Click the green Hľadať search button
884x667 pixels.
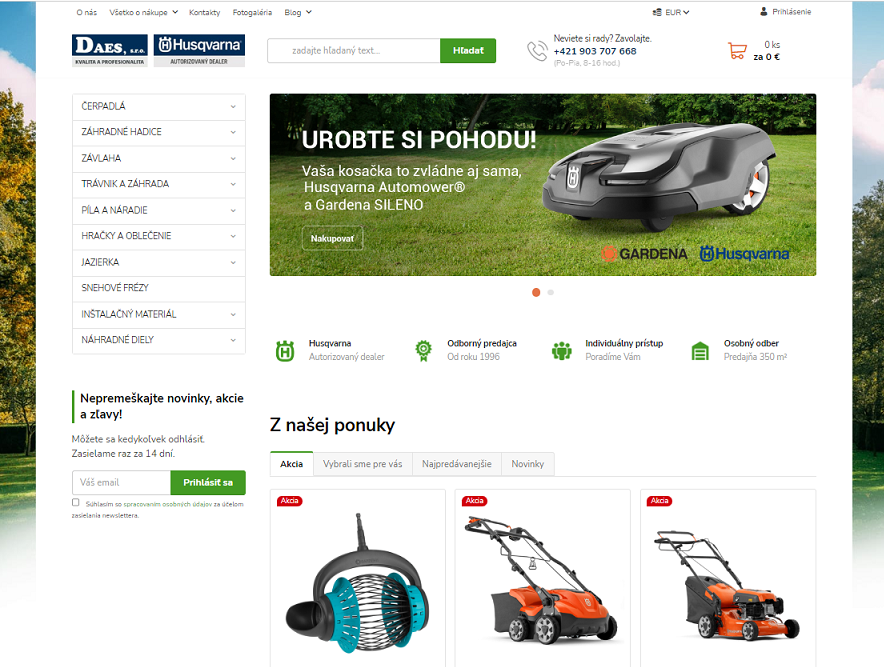(x=468, y=50)
